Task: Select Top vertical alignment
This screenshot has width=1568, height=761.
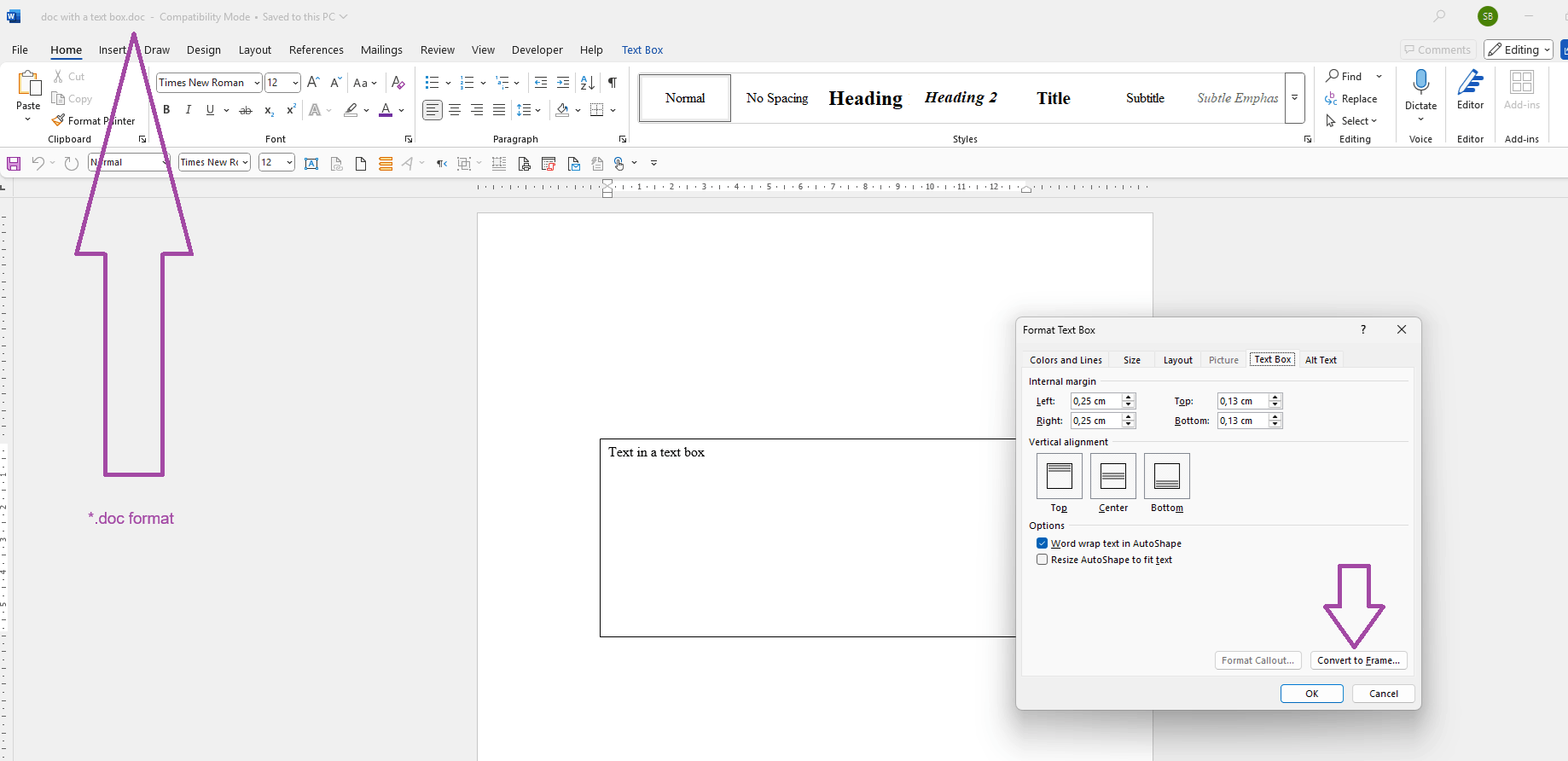Action: (x=1060, y=476)
